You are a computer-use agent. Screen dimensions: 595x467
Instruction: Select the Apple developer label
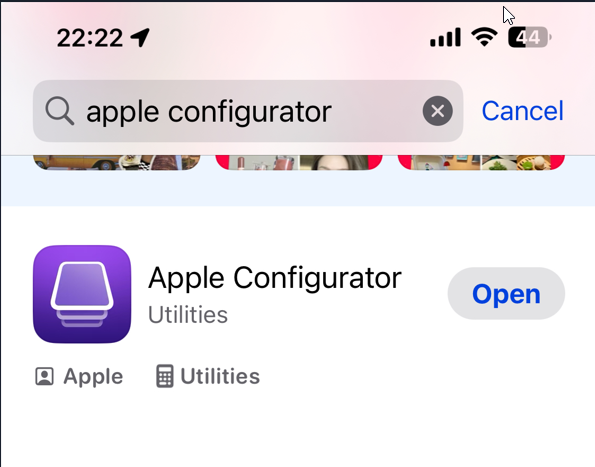click(93, 376)
